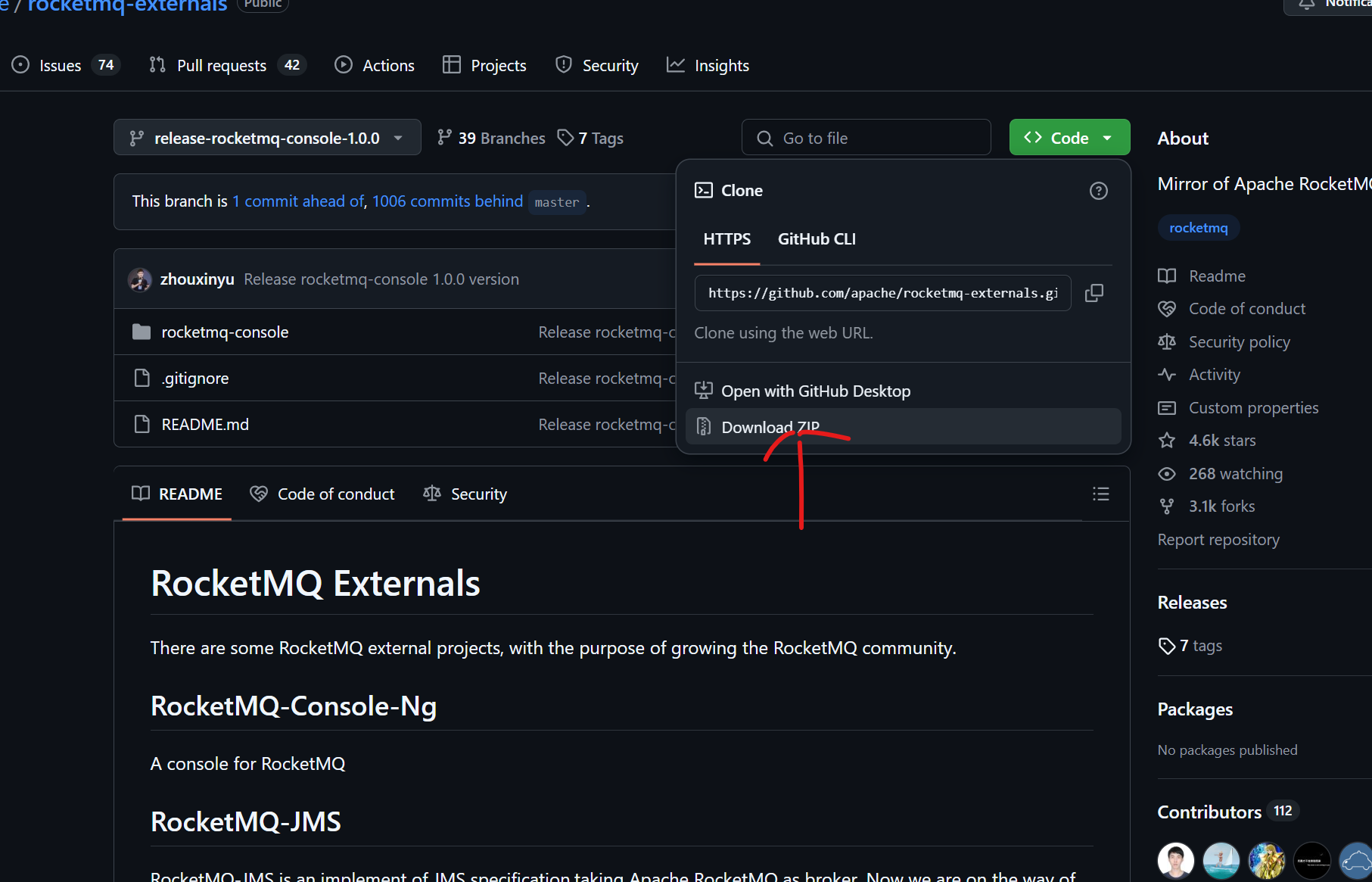Image resolution: width=1372 pixels, height=882 pixels.
Task: Open the Packages heading link
Action: (x=1195, y=709)
